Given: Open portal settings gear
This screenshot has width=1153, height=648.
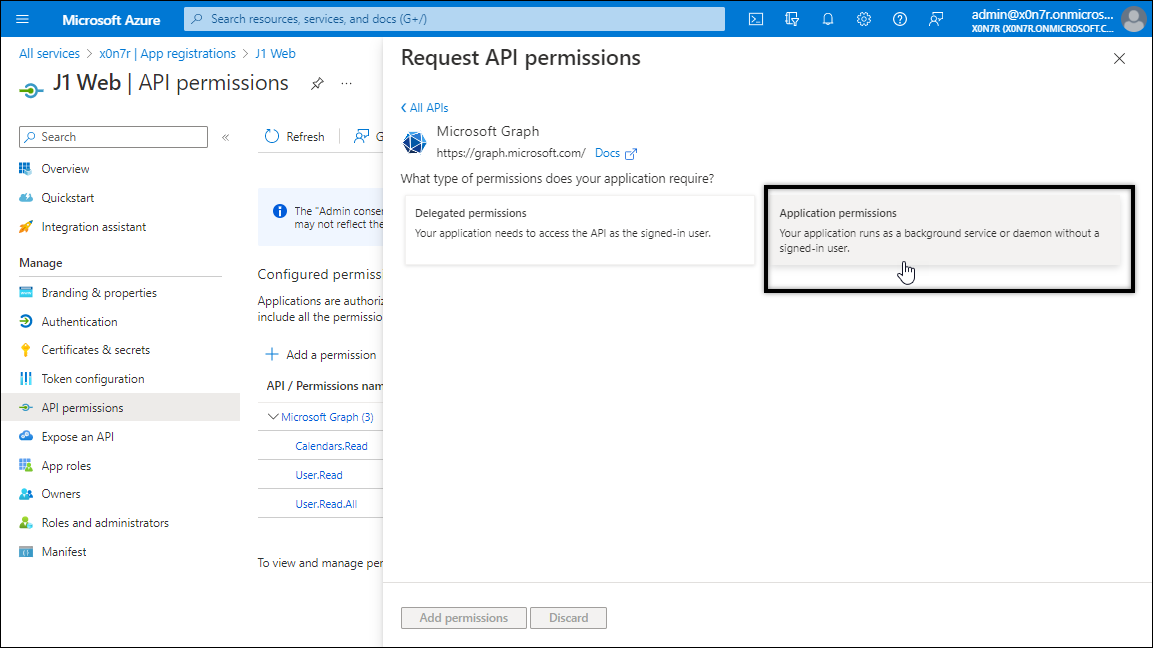Looking at the screenshot, I should tap(864, 19).
